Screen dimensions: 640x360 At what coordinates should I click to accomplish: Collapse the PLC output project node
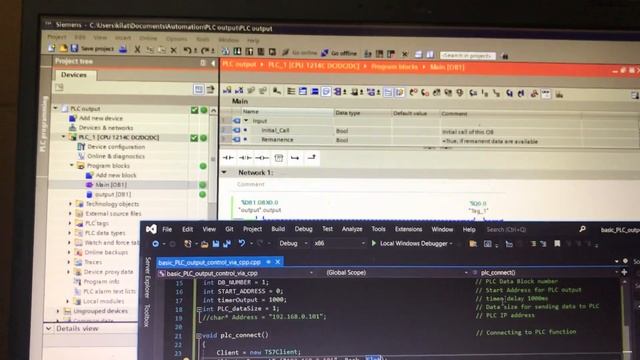[x=56, y=108]
